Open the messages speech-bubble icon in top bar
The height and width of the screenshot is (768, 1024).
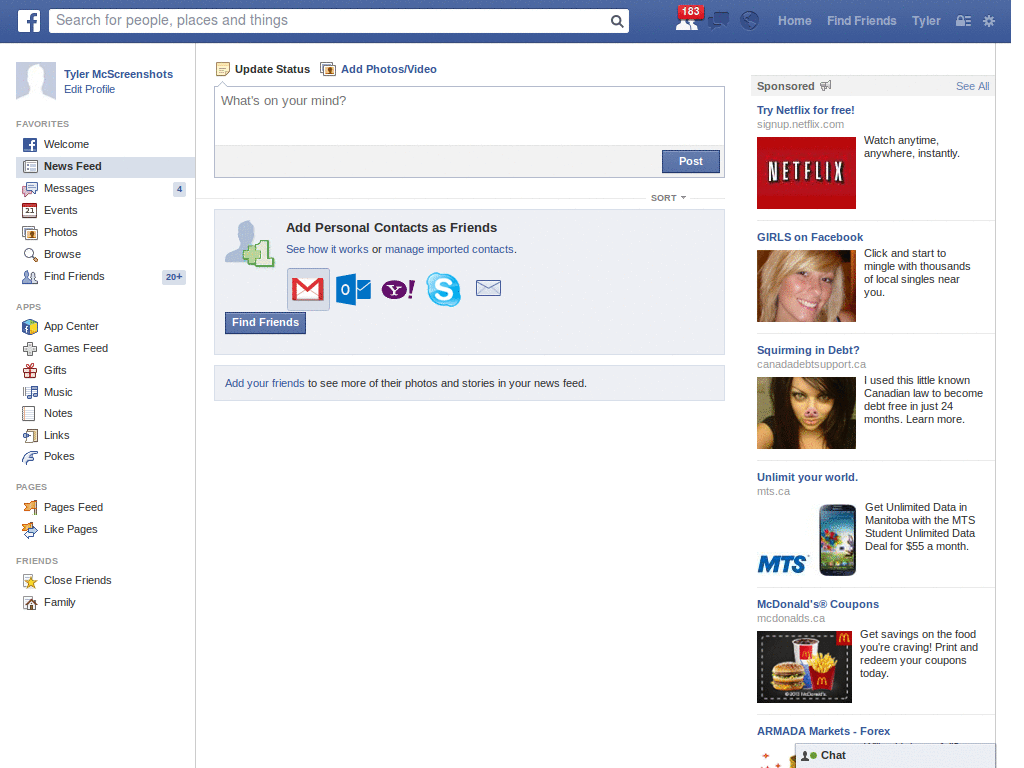[718, 21]
